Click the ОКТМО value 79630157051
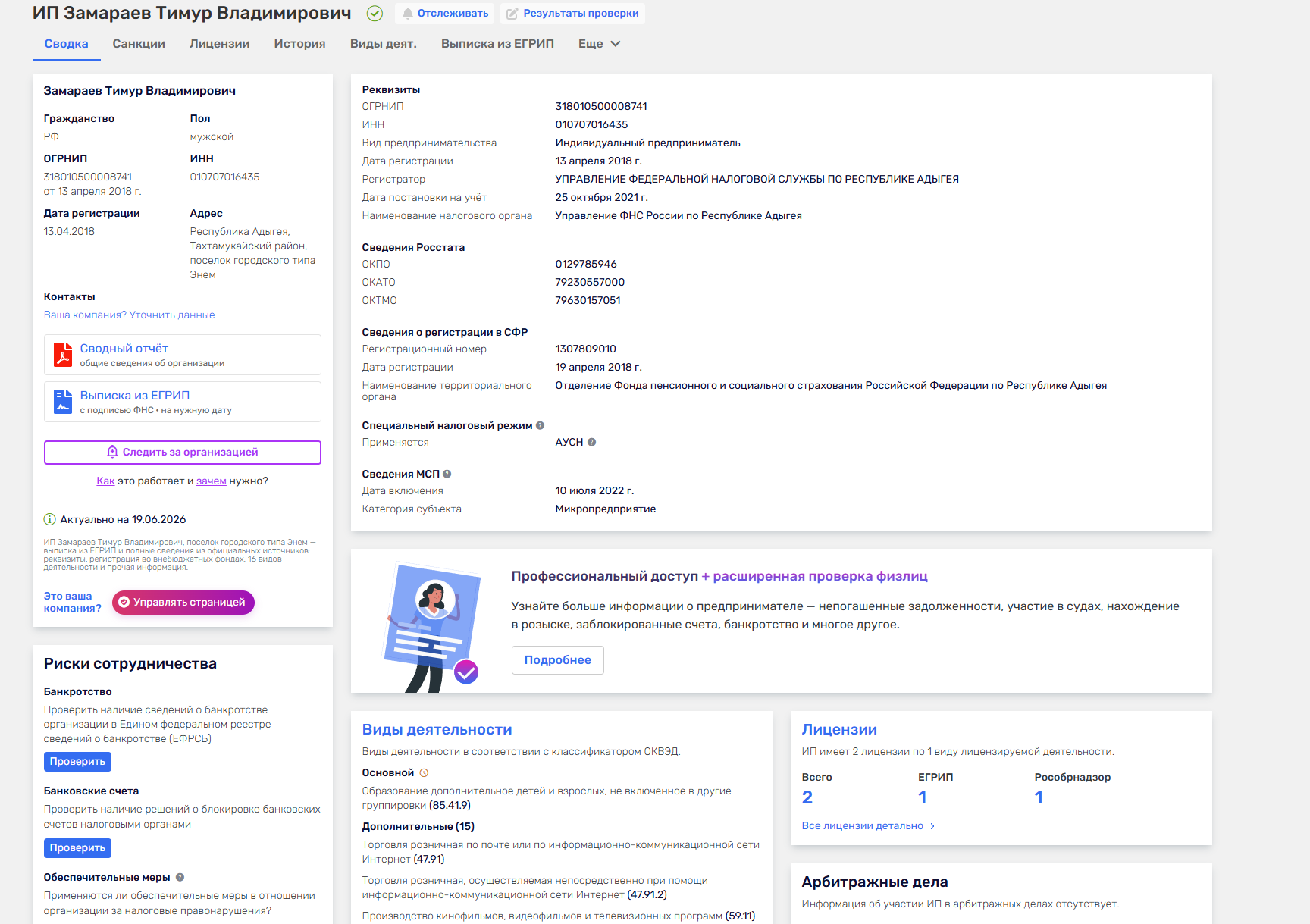This screenshot has width=1310, height=924. (x=588, y=300)
